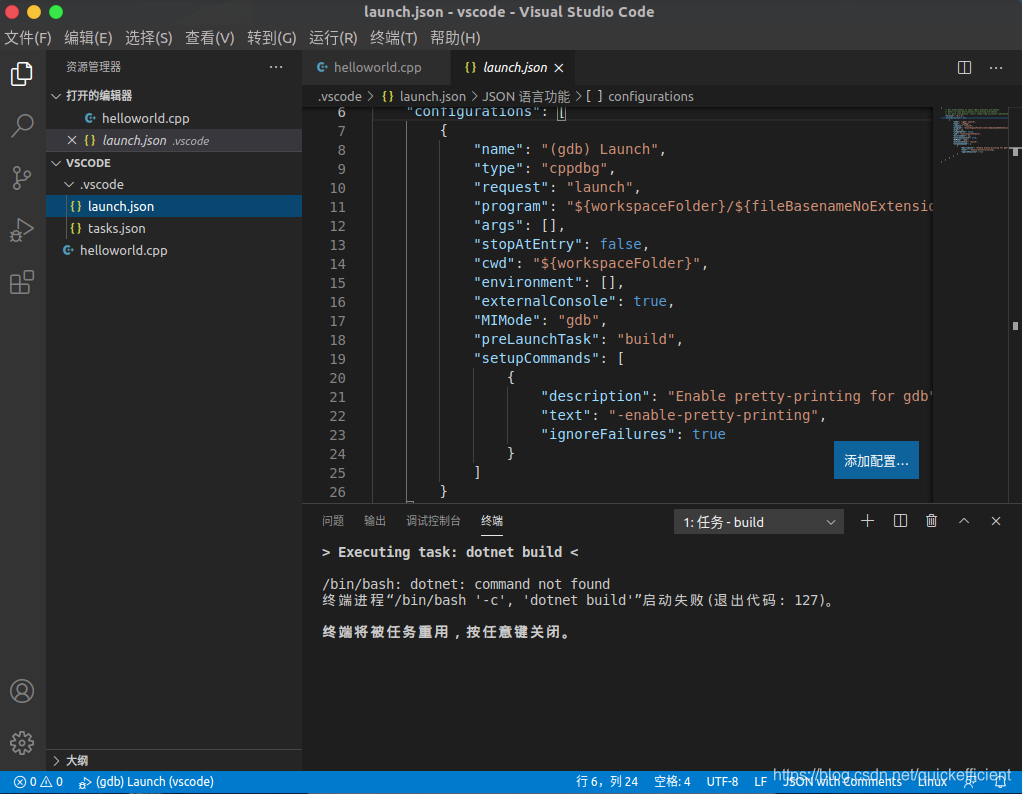The image size is (1022, 794).
Task: Click the "stopAtEntry": false line
Action: click(561, 244)
